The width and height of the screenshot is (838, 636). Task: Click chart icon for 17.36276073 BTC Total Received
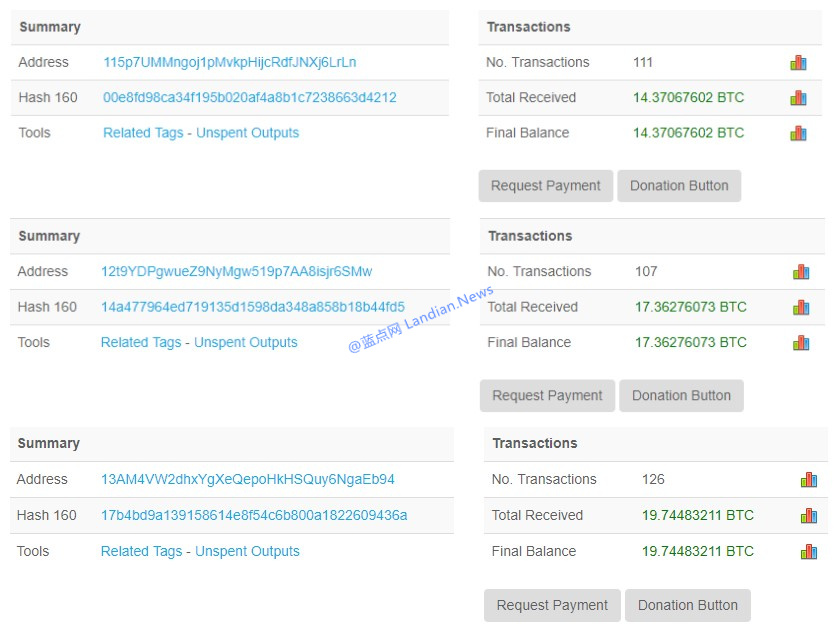801,307
